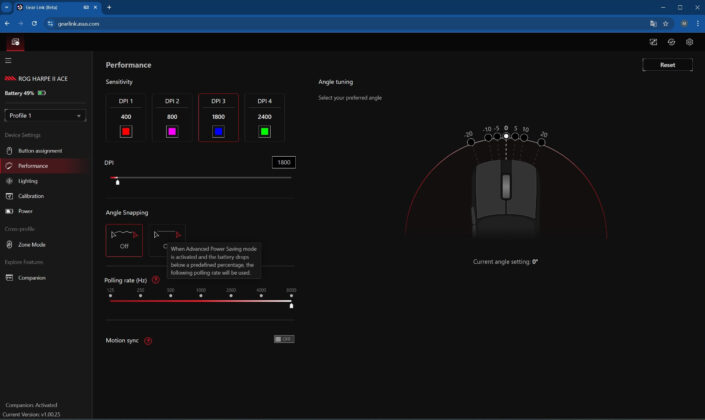The image size is (705, 420).
Task: Select the 20 degree angle tuning point
Action: [542, 142]
